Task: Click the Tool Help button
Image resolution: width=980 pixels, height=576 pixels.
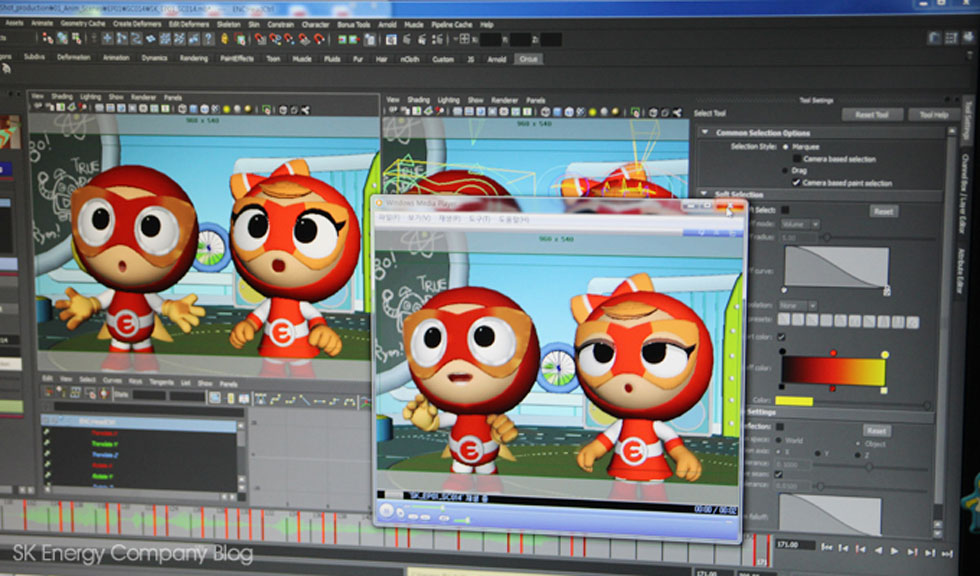Action: 933,115
